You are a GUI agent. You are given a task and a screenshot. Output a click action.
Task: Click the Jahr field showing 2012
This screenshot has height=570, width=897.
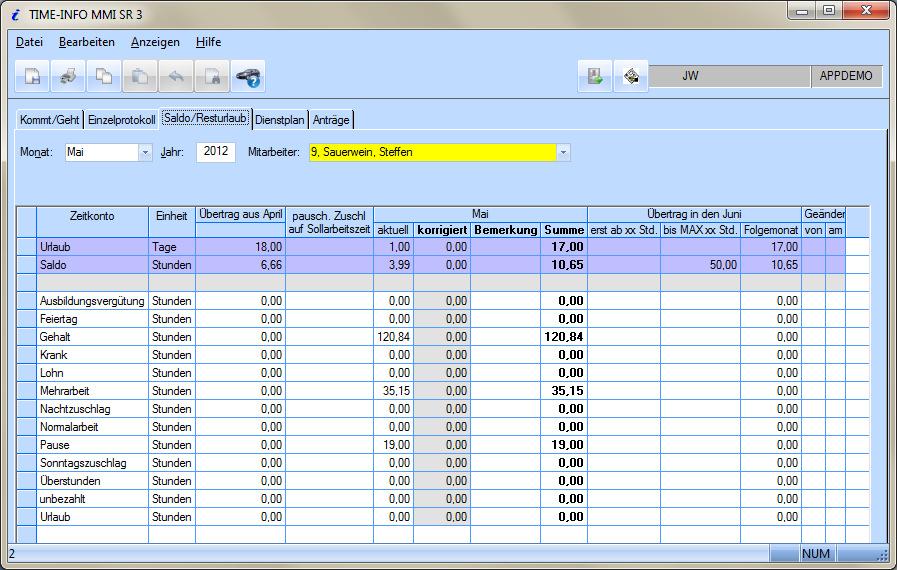click(216, 152)
